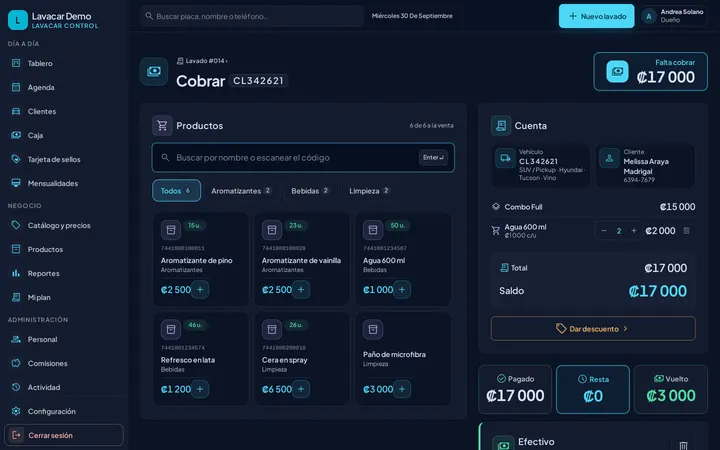Screen dimensions: 720x450
Task: Select the Aromatizantes filter tab
Action: [x=241, y=191]
